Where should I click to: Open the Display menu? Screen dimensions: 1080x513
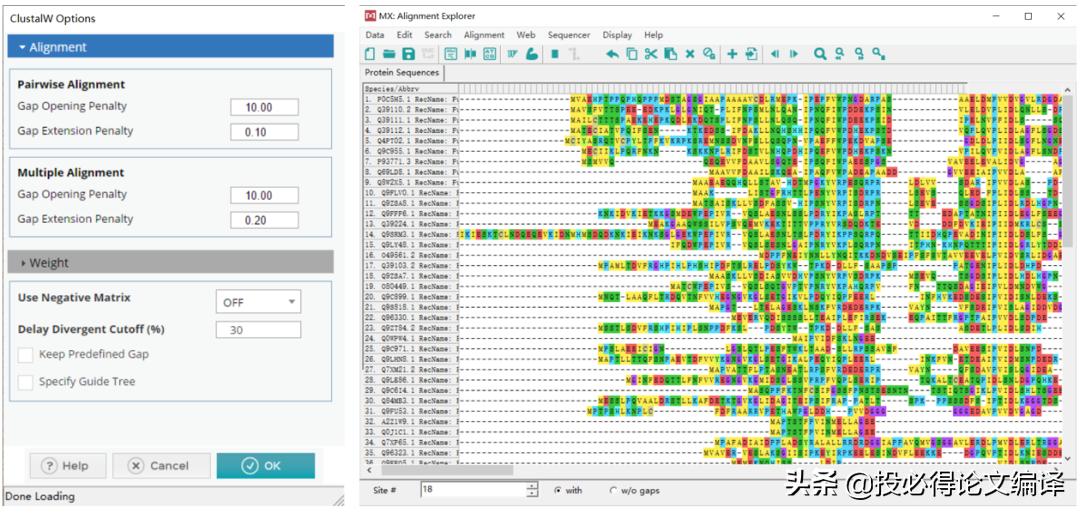(617, 35)
